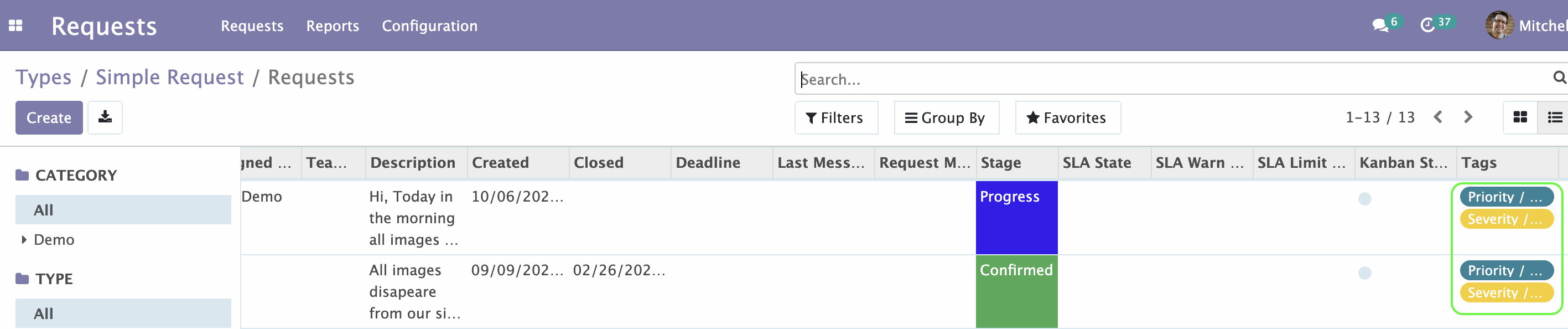Open the Filters dropdown
Viewport: 1568px width, 329px height.
pyautogui.click(x=836, y=117)
